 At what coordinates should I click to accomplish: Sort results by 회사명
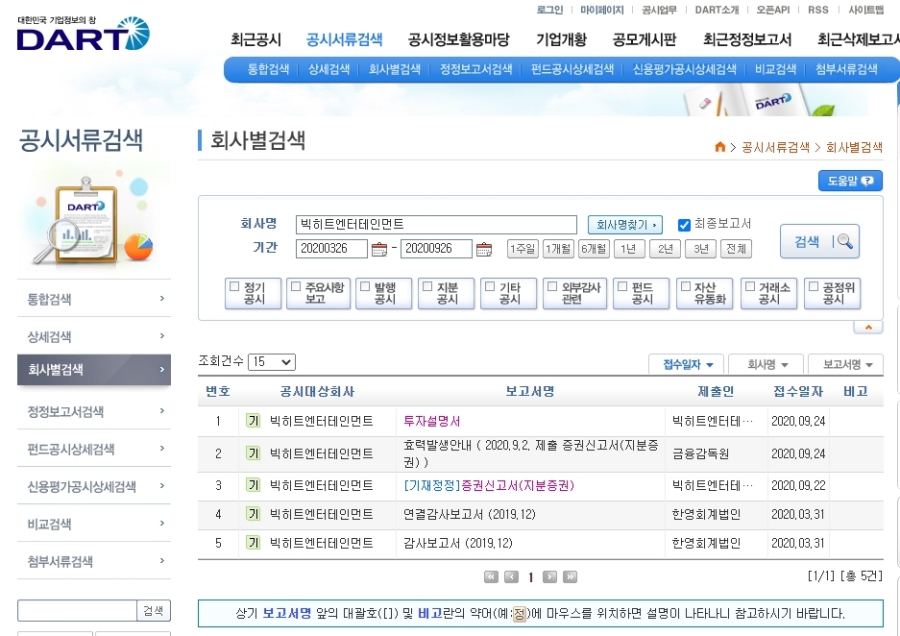(x=766, y=364)
